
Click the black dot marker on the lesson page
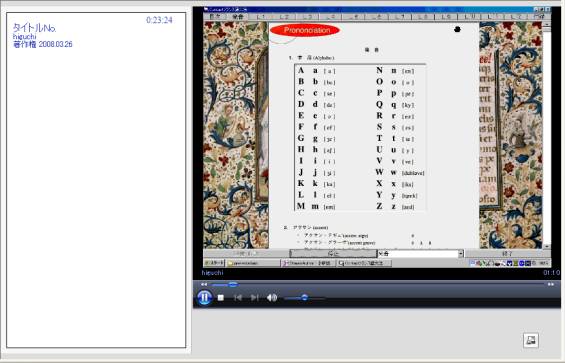(457, 30)
